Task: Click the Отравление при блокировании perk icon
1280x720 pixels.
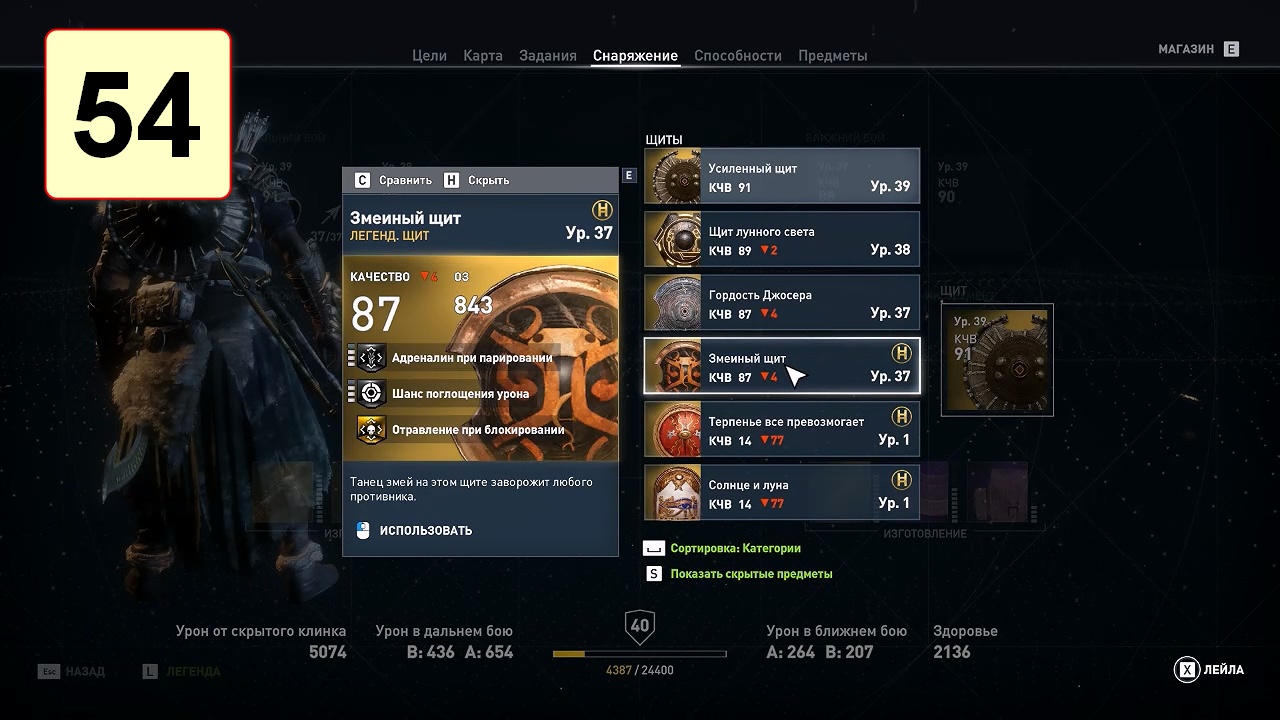Action: point(371,429)
